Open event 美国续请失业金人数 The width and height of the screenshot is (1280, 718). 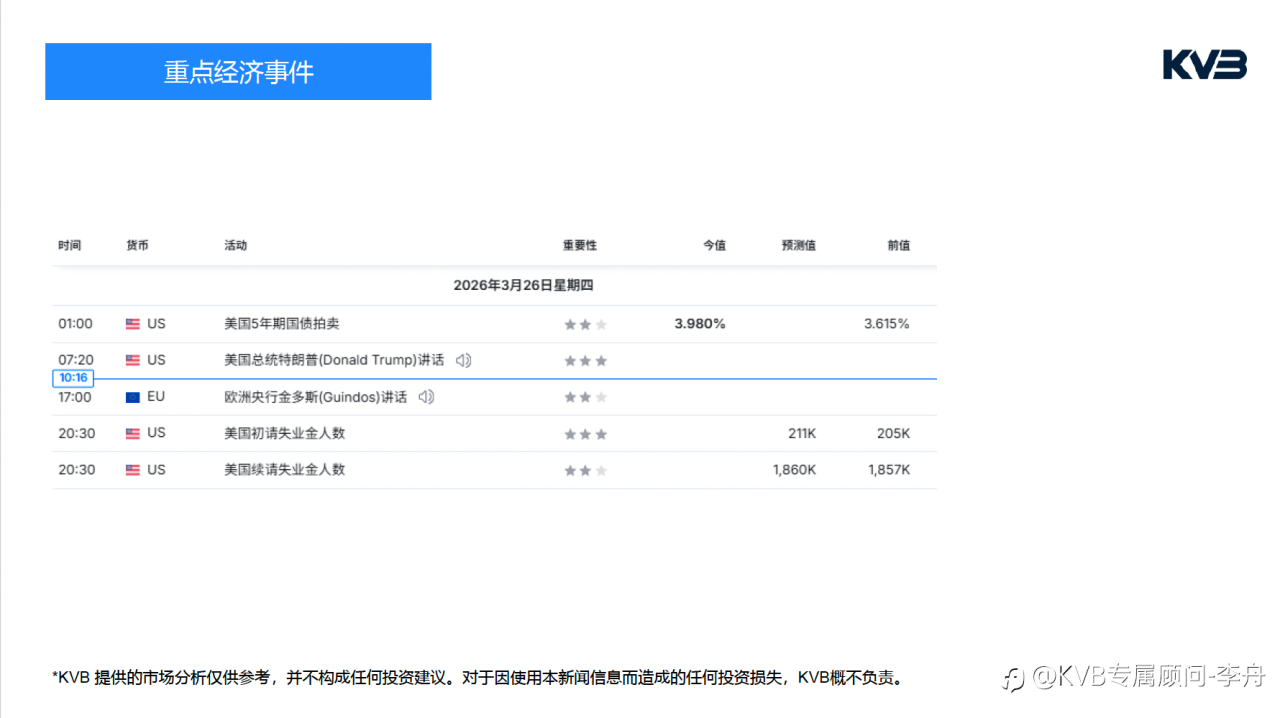click(x=285, y=470)
